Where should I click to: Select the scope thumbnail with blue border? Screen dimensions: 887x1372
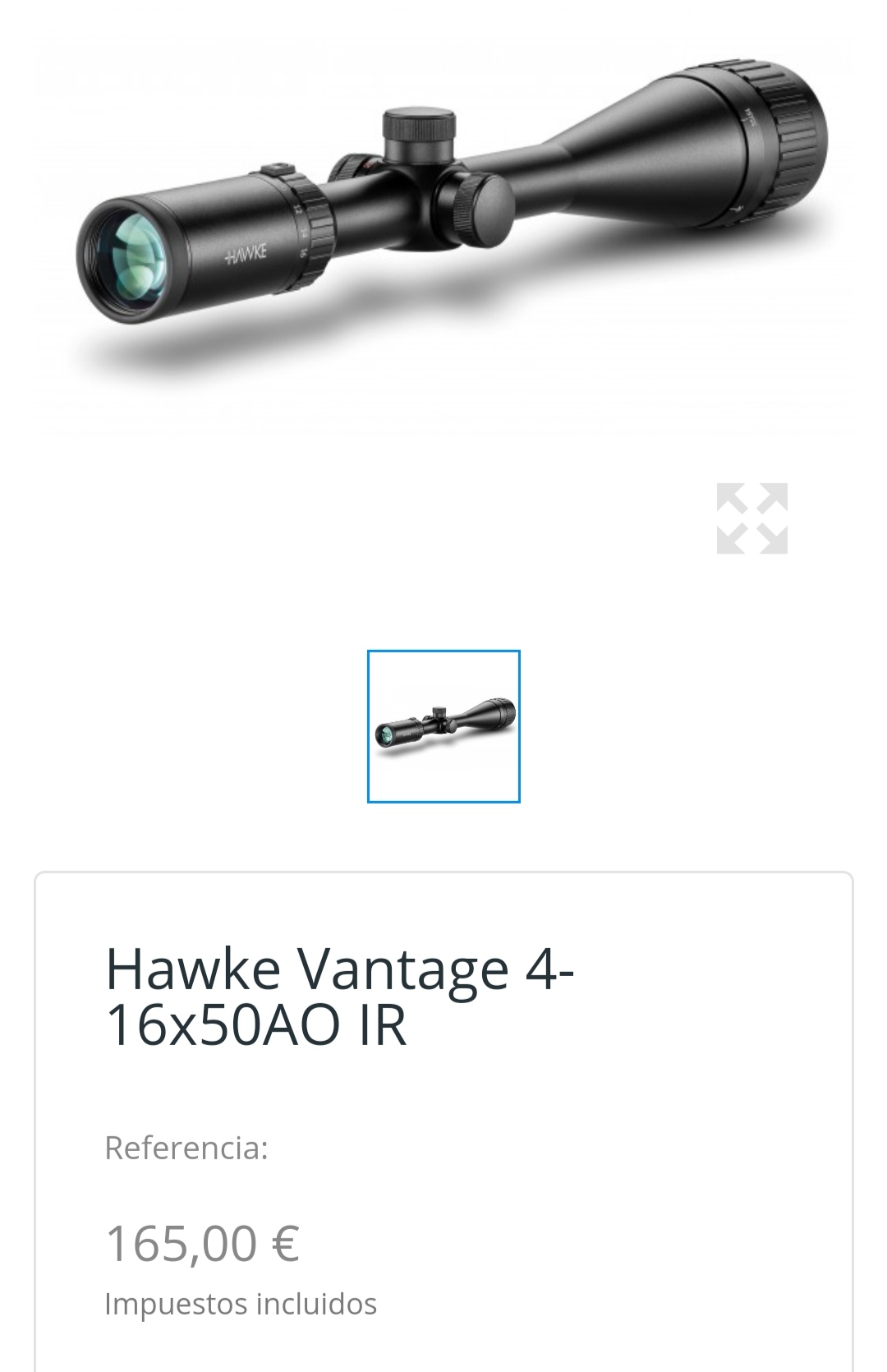443,726
